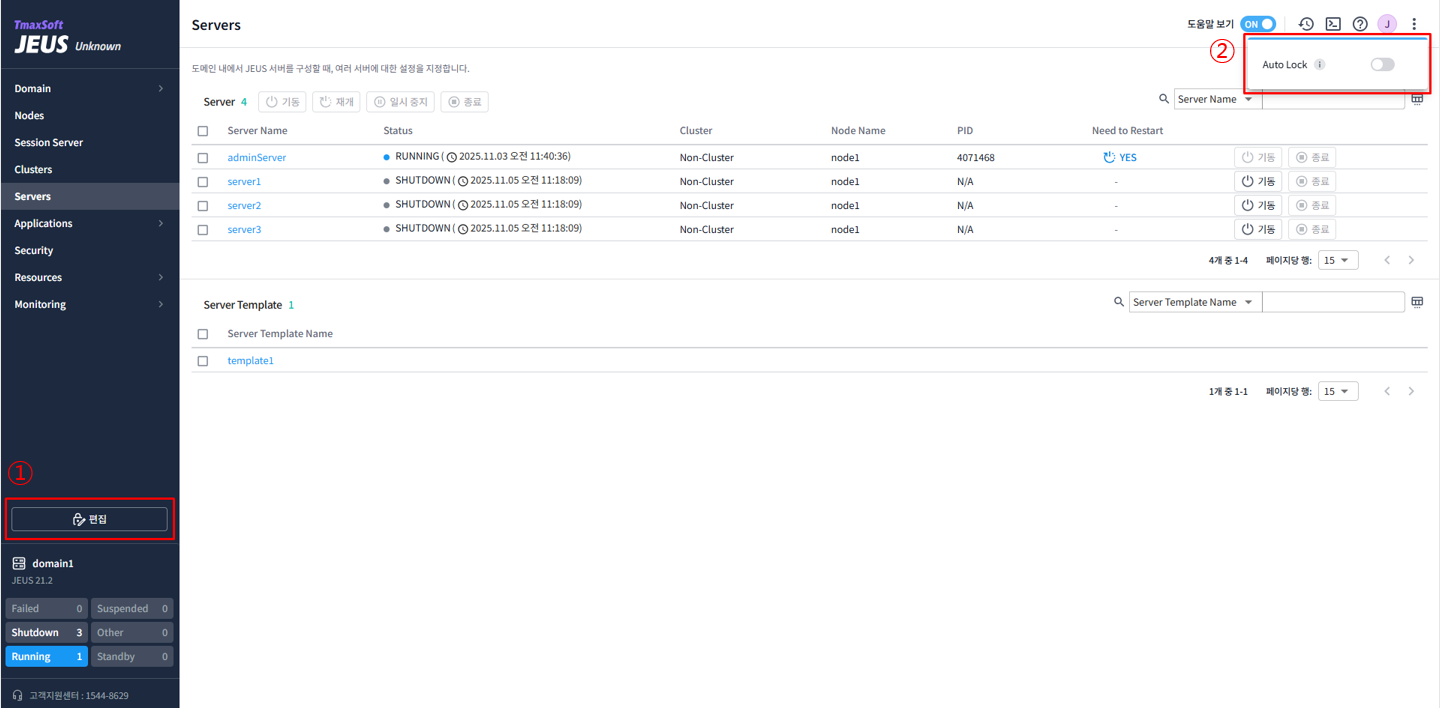Open the help icon in the header

click(1360, 23)
